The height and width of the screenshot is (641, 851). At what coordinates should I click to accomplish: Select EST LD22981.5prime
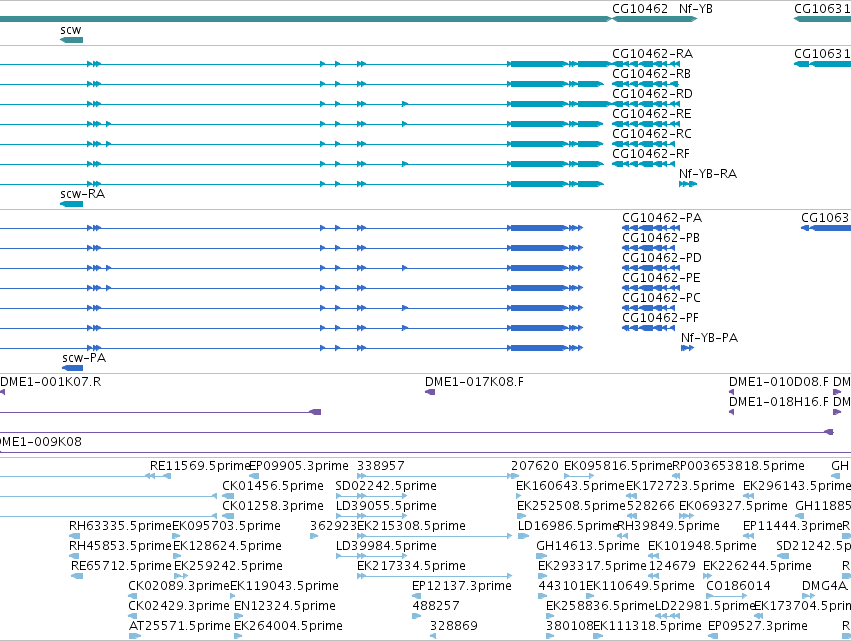(706, 606)
